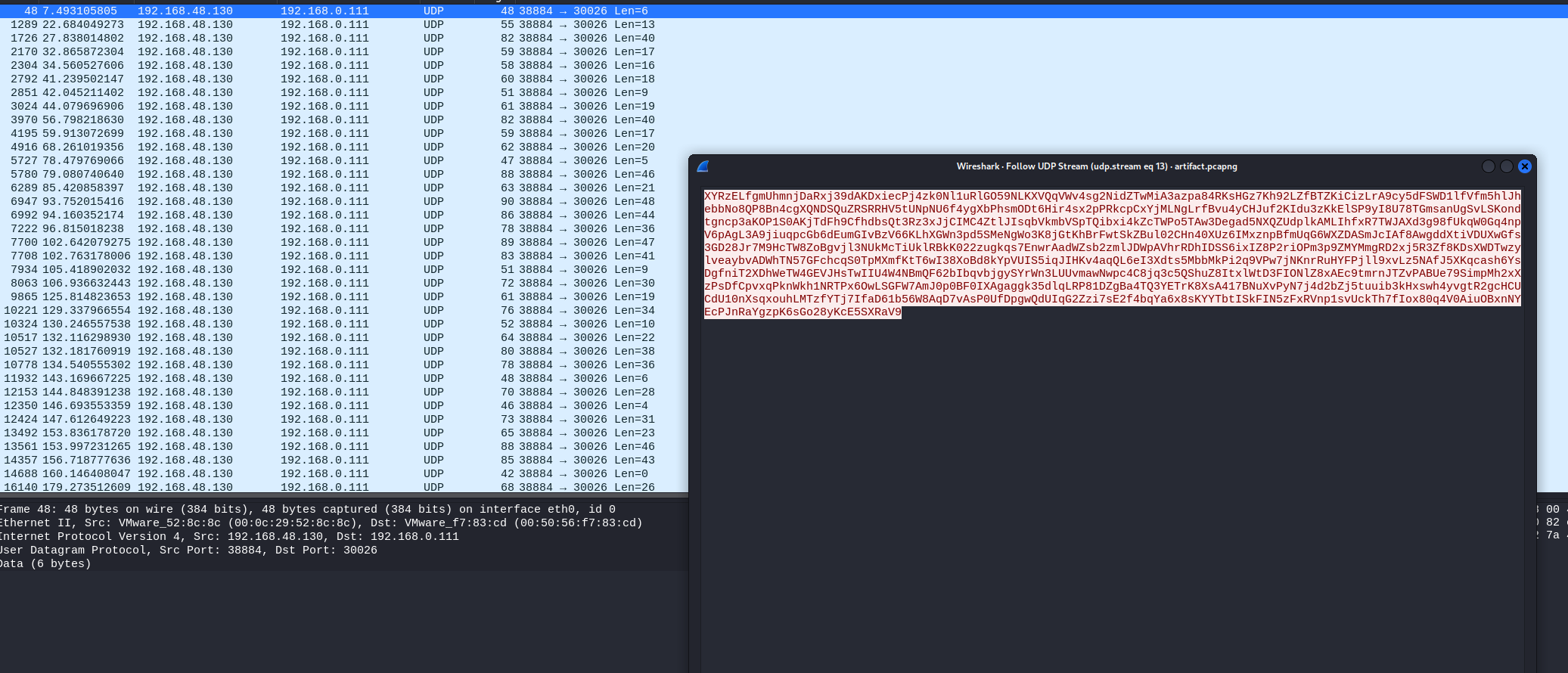
Task: Select packet number 2792 row
Action: (784, 79)
